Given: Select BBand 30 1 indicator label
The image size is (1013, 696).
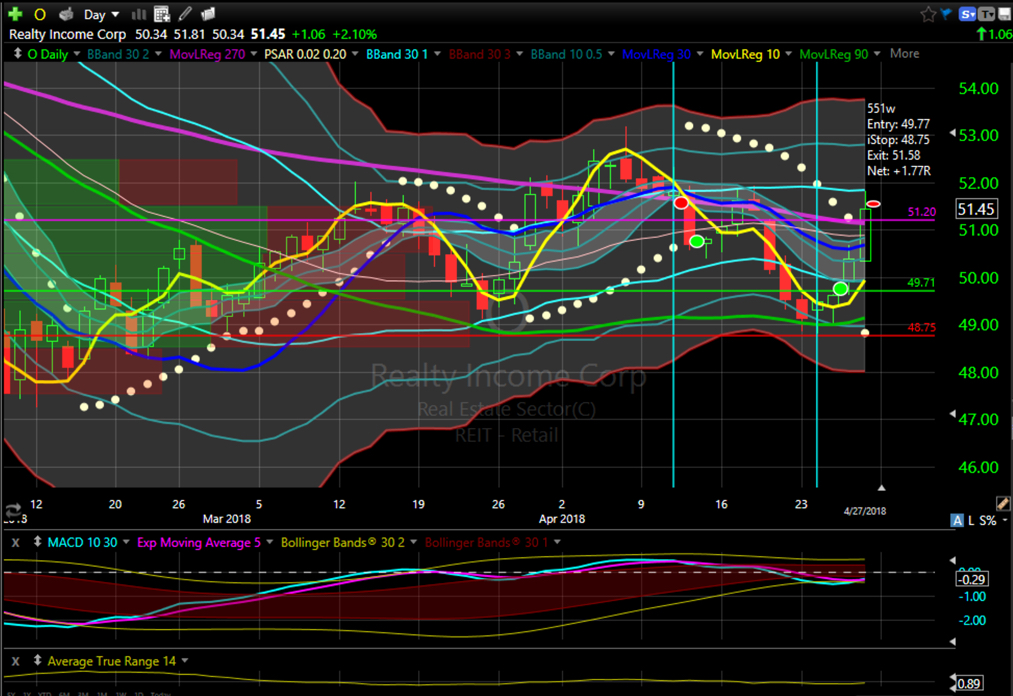Looking at the screenshot, I should click(x=397, y=54).
